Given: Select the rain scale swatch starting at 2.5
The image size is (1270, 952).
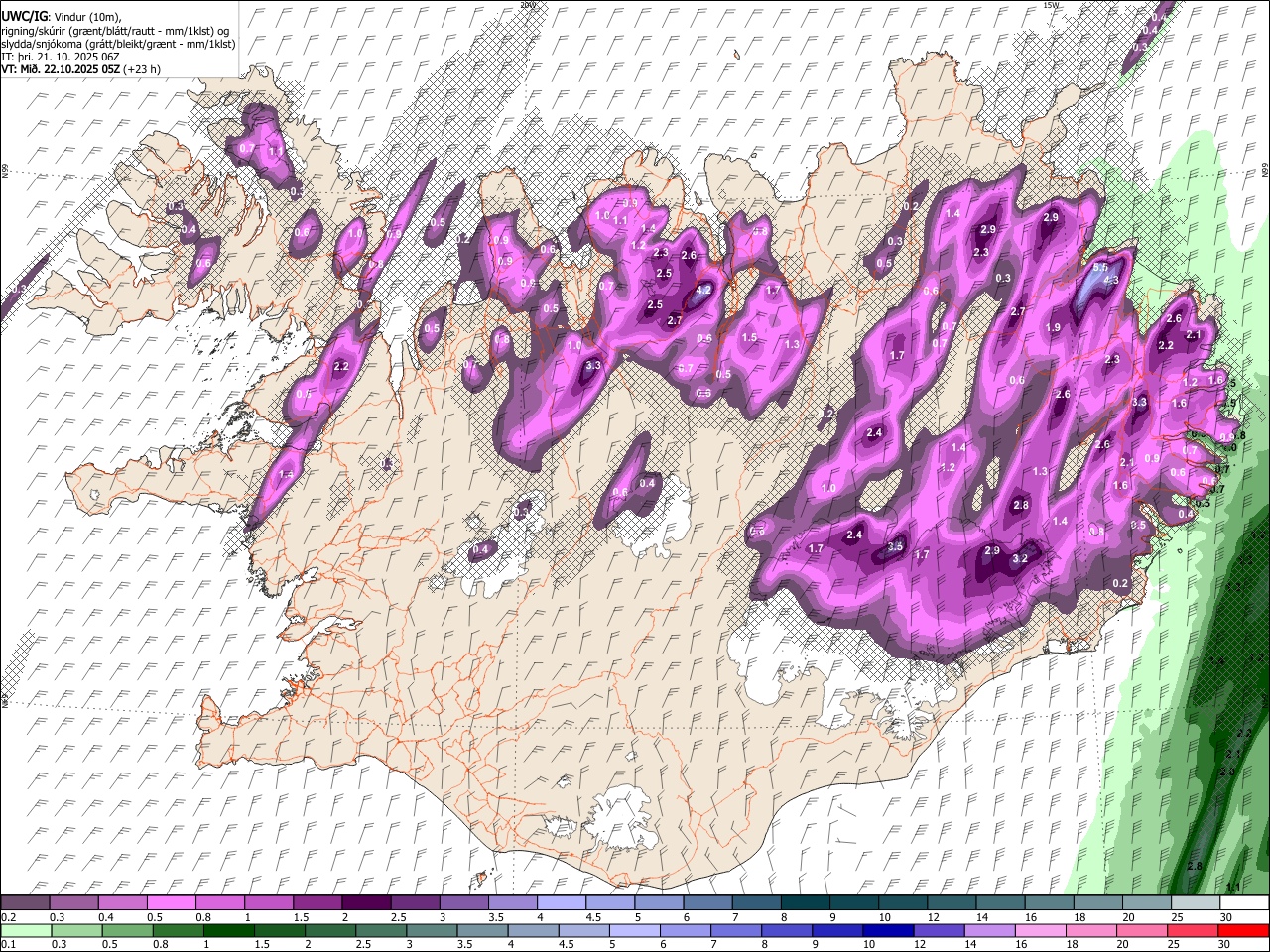Looking at the screenshot, I should coord(381,930).
